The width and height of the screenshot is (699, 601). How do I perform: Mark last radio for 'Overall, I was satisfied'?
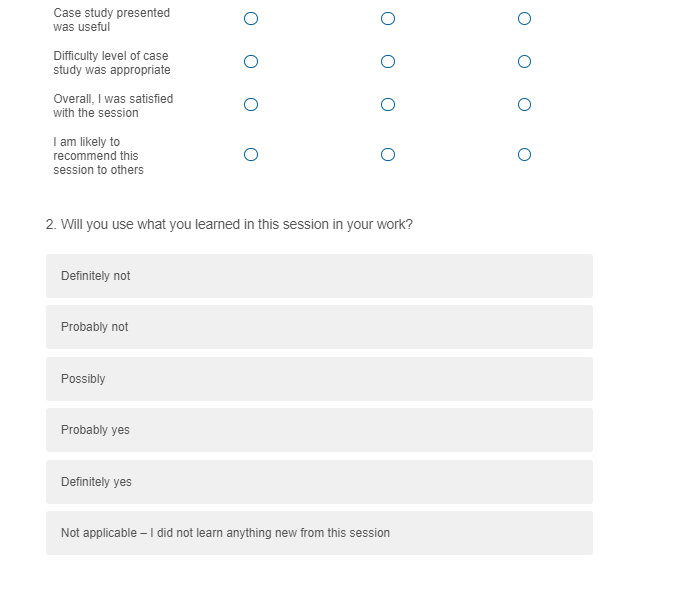click(524, 105)
